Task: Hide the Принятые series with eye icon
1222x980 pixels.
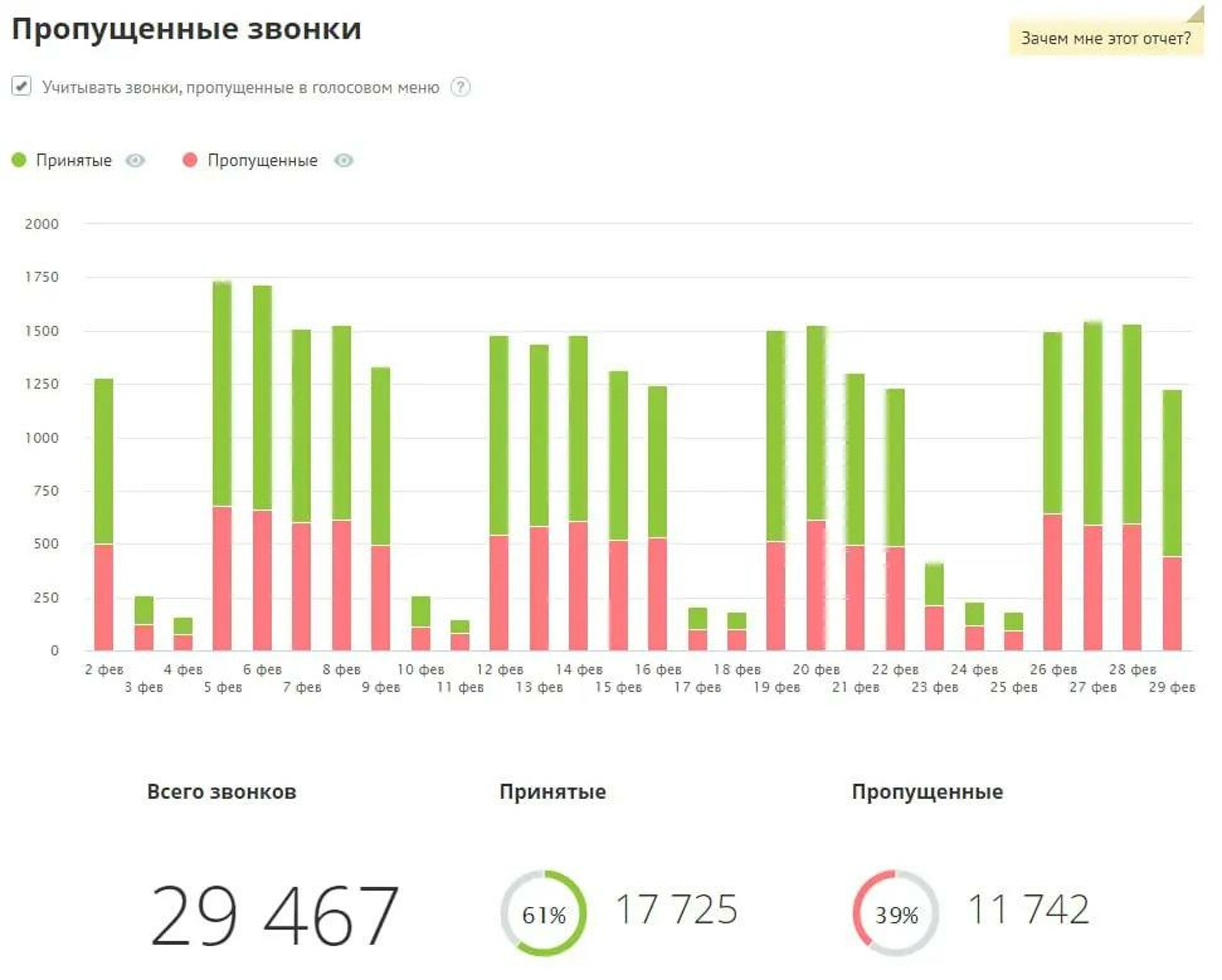Action: [x=135, y=160]
